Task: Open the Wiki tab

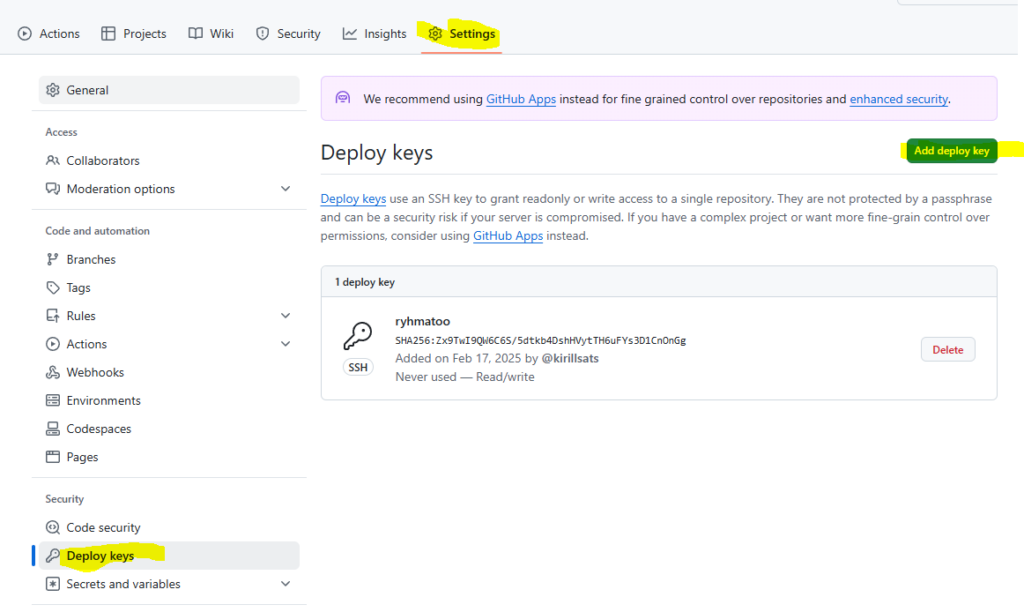Action: (x=211, y=33)
